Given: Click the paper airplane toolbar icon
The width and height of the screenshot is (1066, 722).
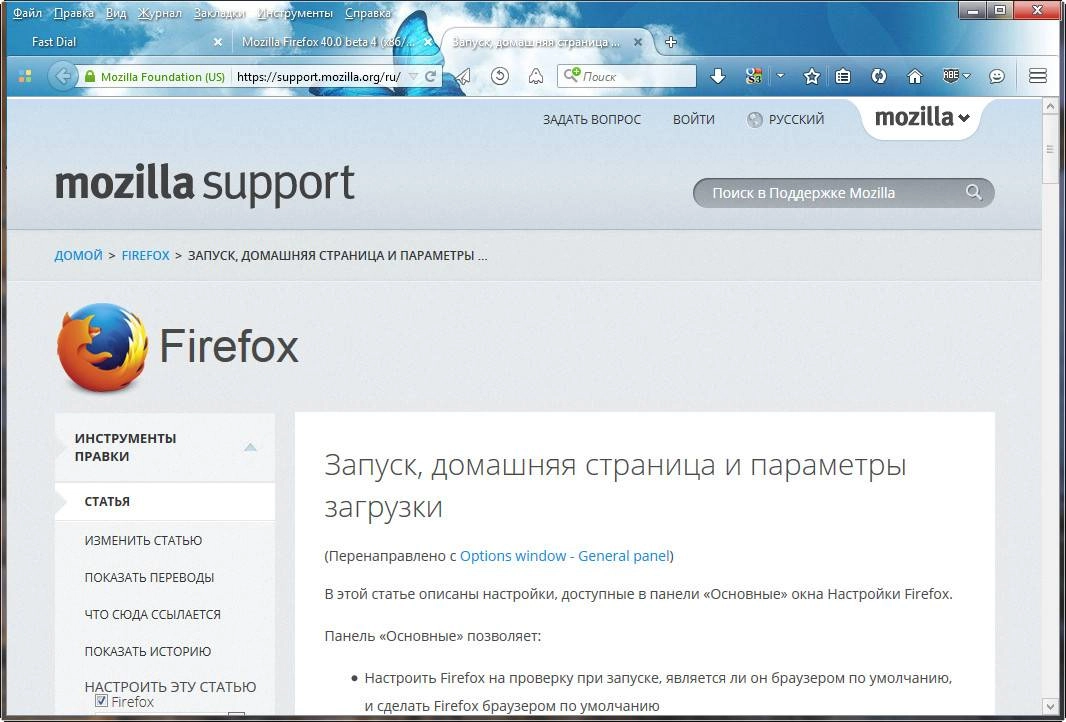Looking at the screenshot, I should pos(463,76).
